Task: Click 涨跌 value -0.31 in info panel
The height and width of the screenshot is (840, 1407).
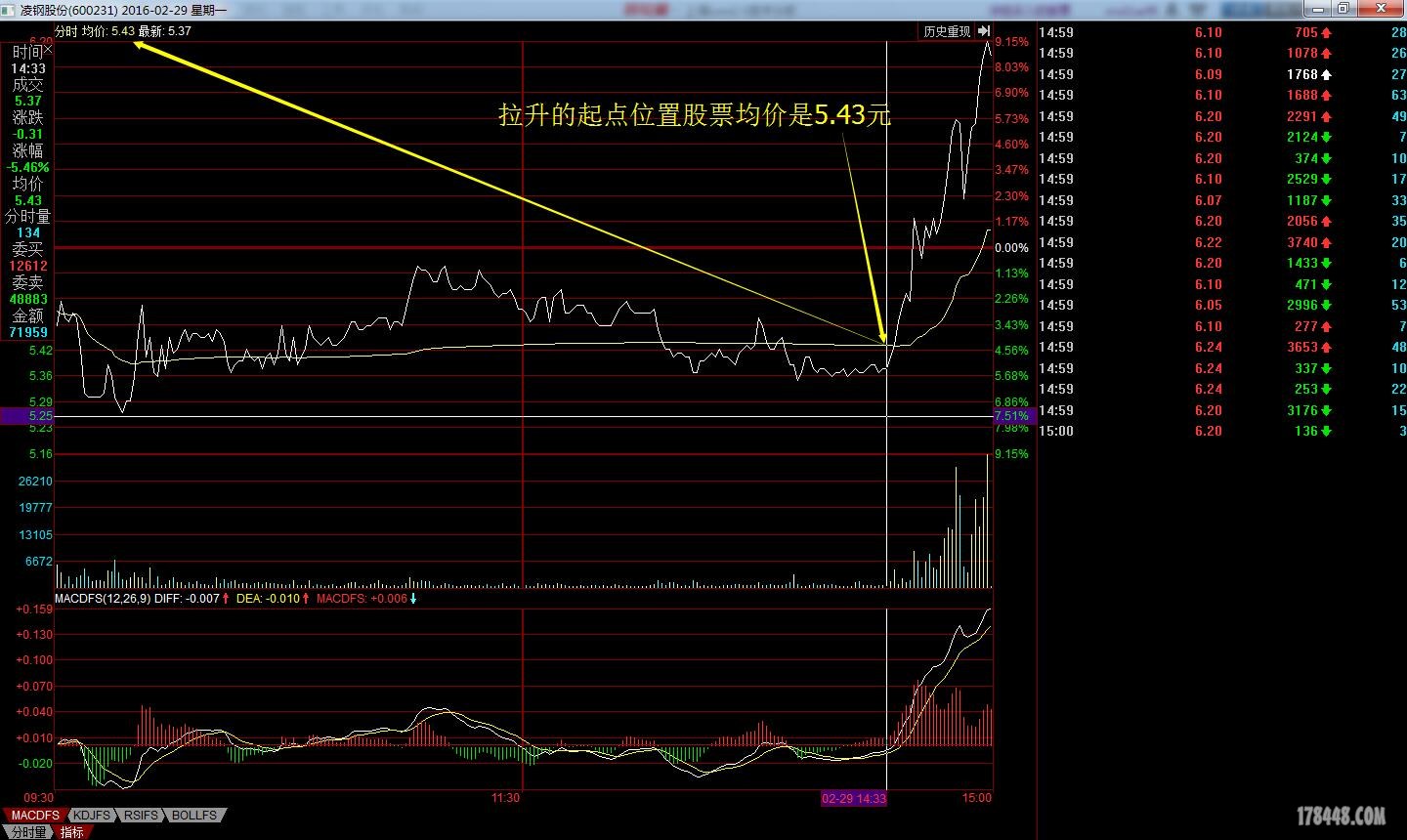Action: 28,135
